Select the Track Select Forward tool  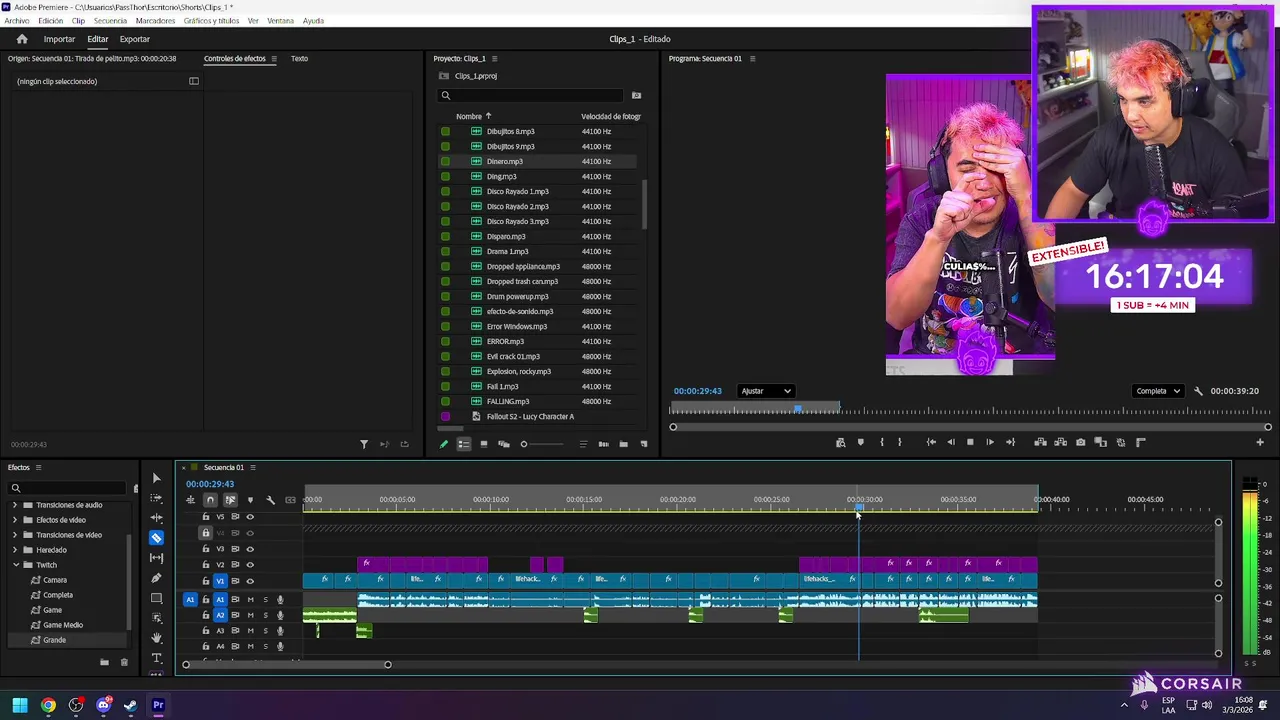156,498
